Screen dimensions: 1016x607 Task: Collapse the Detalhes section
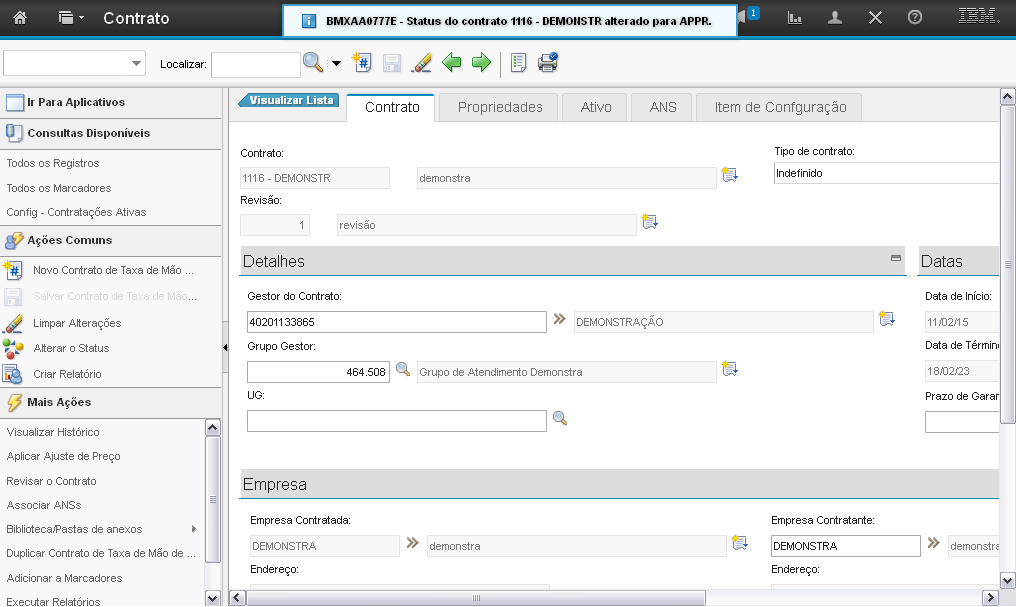[x=895, y=258]
